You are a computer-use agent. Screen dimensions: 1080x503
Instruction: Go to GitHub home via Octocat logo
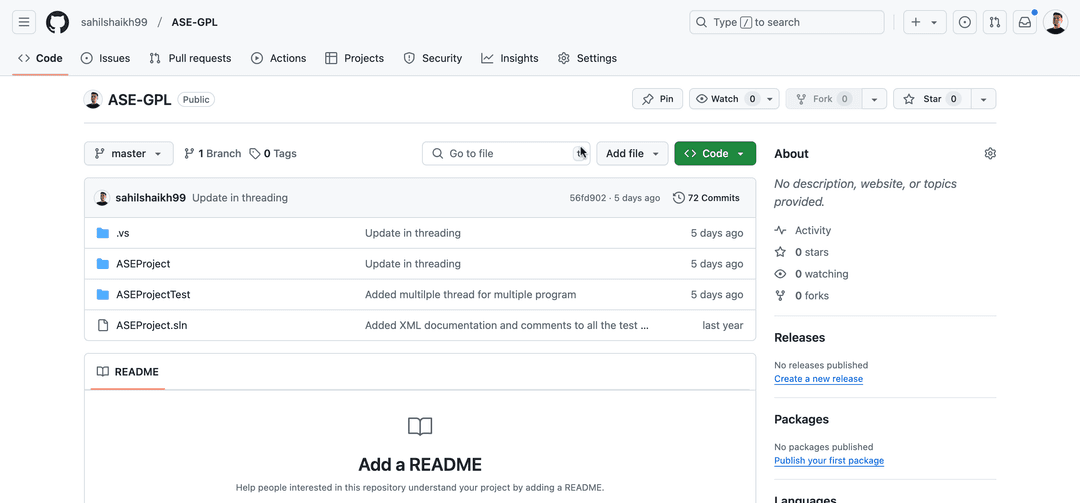point(57,22)
